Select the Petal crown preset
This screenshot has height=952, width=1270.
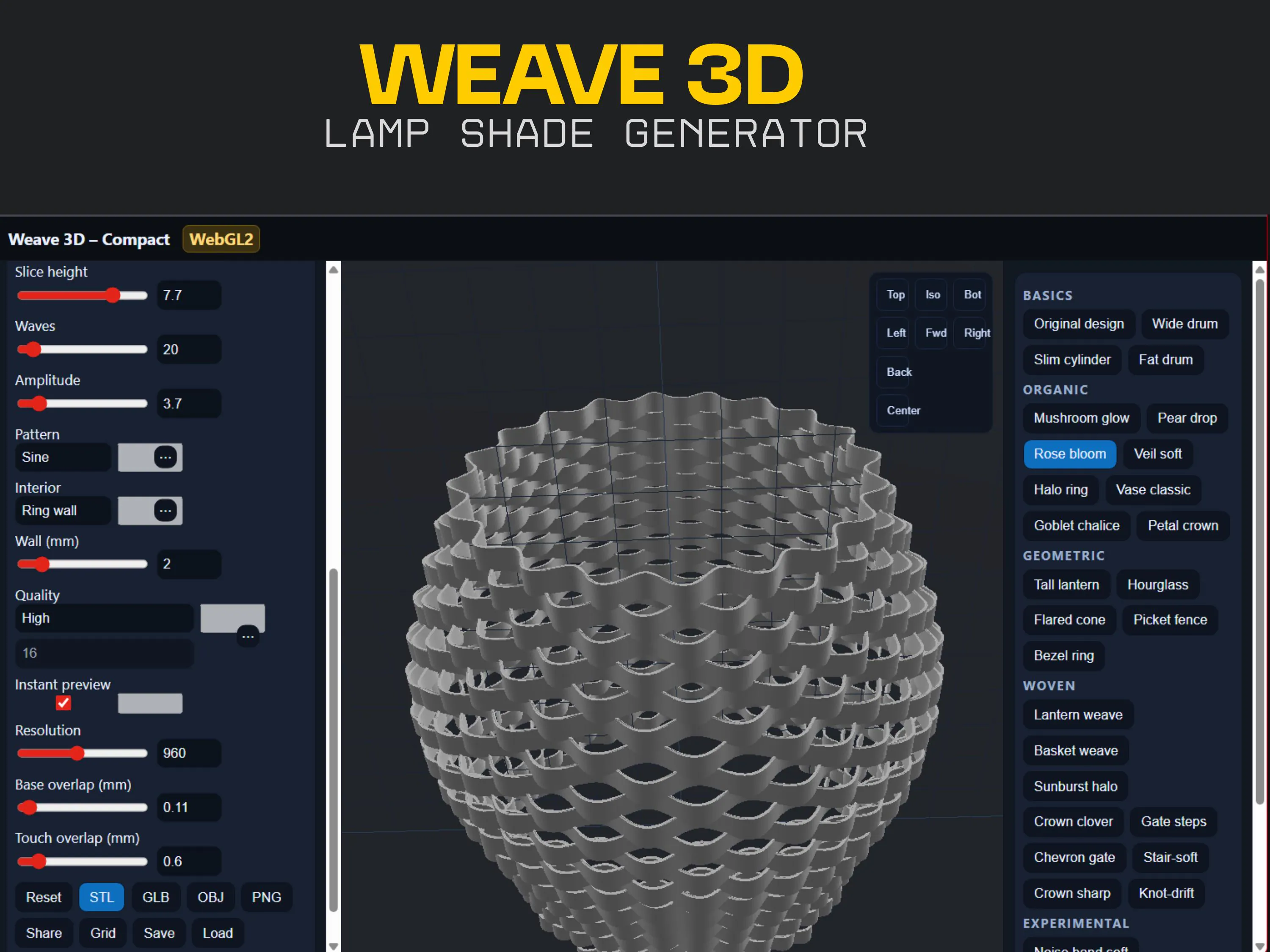(x=1183, y=526)
